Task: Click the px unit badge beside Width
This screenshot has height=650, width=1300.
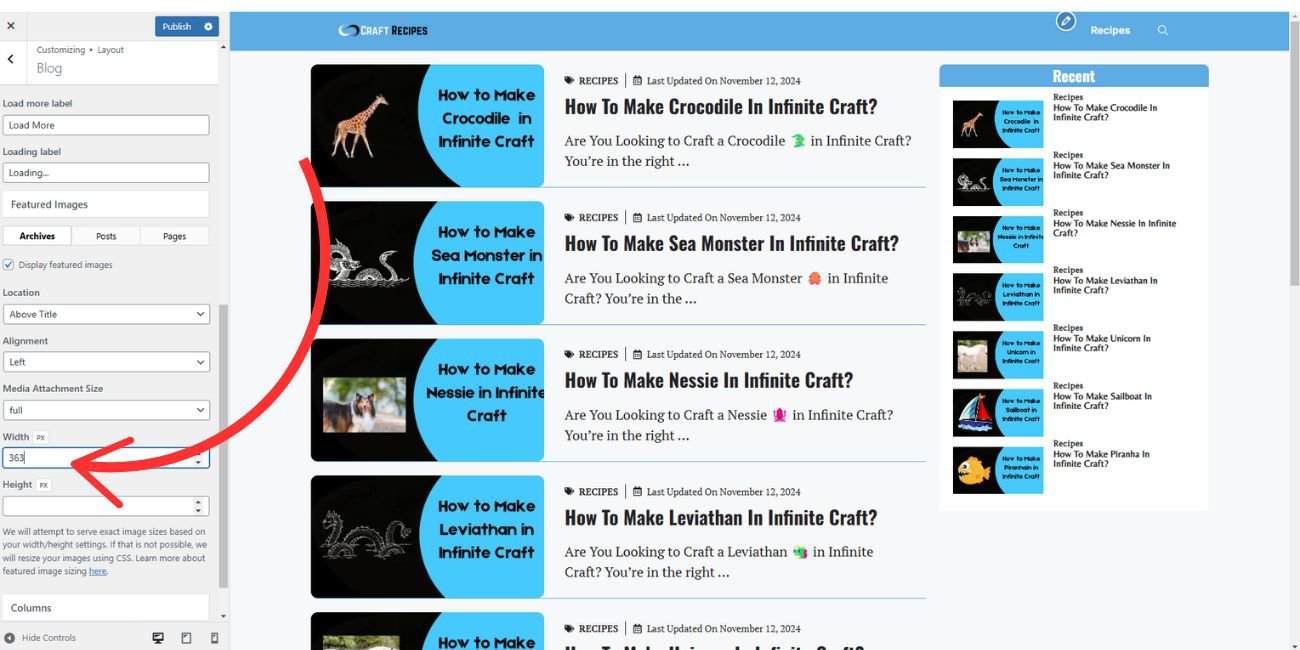Action: coord(41,437)
